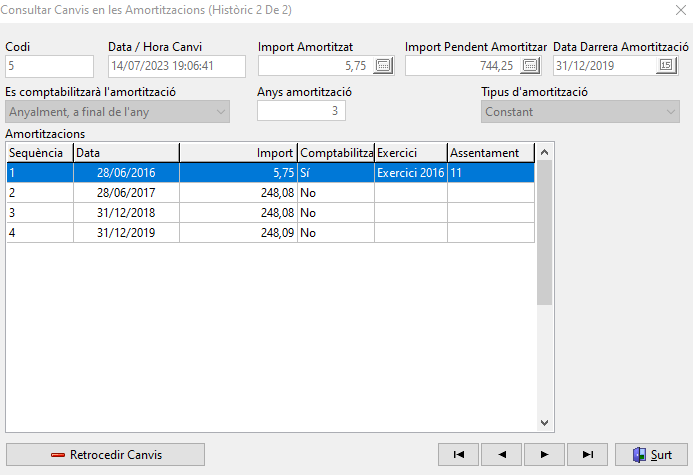Select row with date 28/06/2017

click(270, 193)
